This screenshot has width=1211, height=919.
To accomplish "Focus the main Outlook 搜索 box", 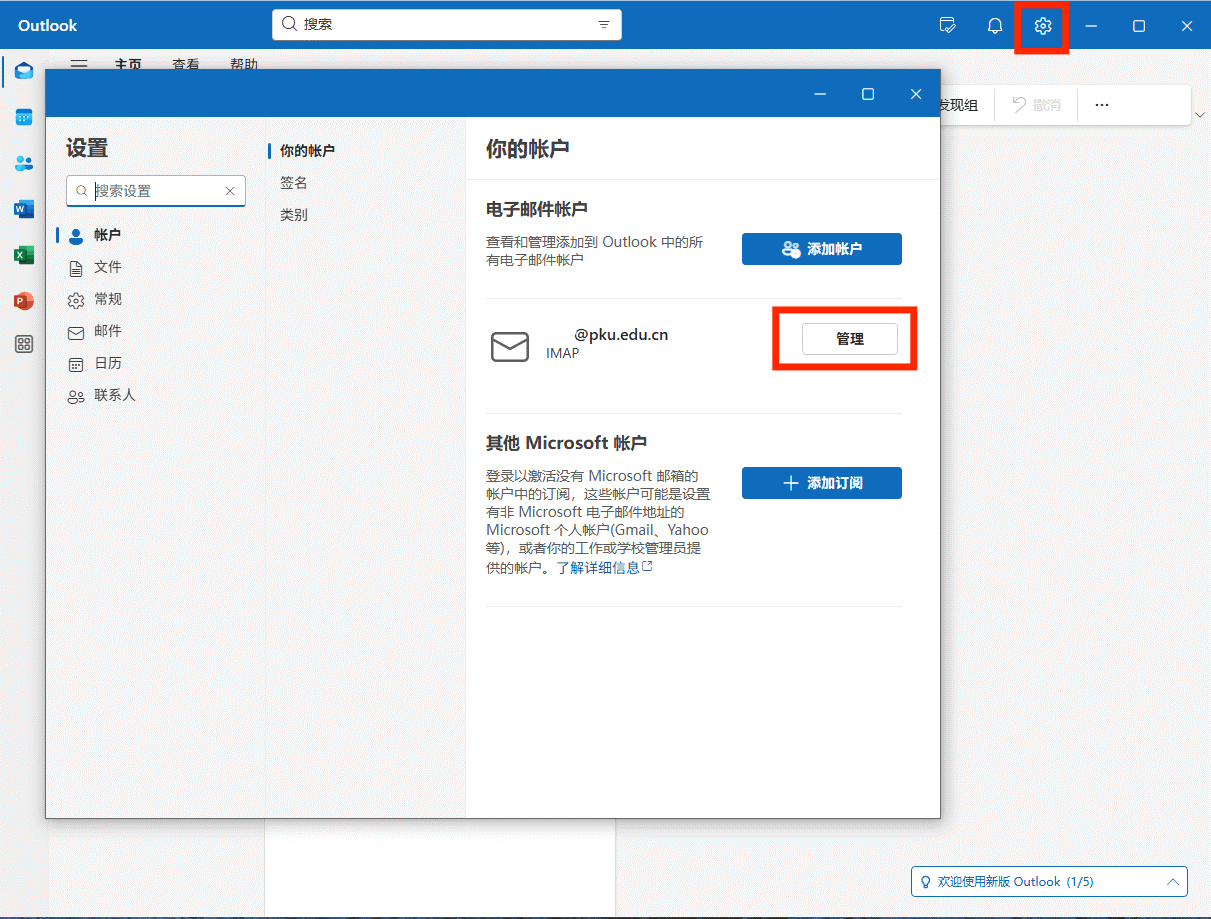I will [447, 25].
